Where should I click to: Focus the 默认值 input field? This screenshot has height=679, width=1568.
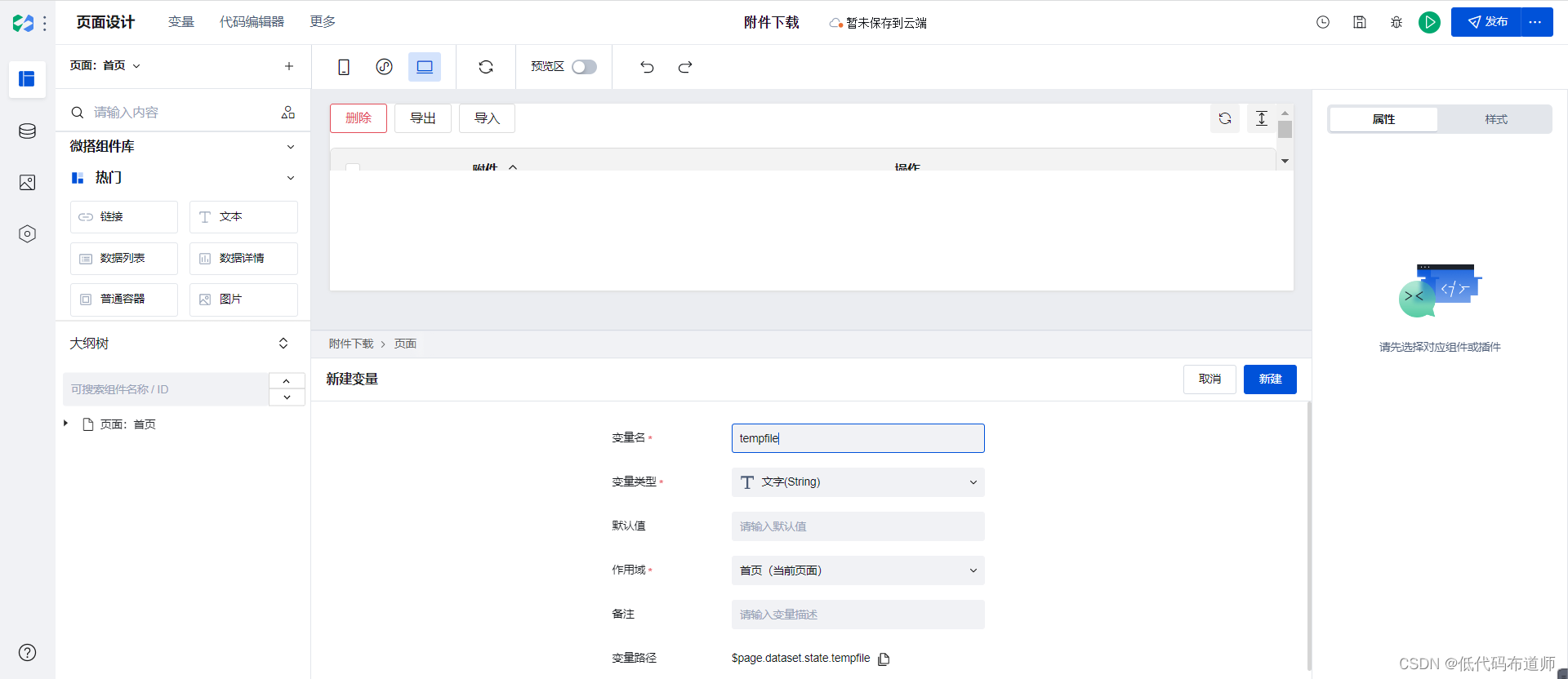(x=857, y=526)
